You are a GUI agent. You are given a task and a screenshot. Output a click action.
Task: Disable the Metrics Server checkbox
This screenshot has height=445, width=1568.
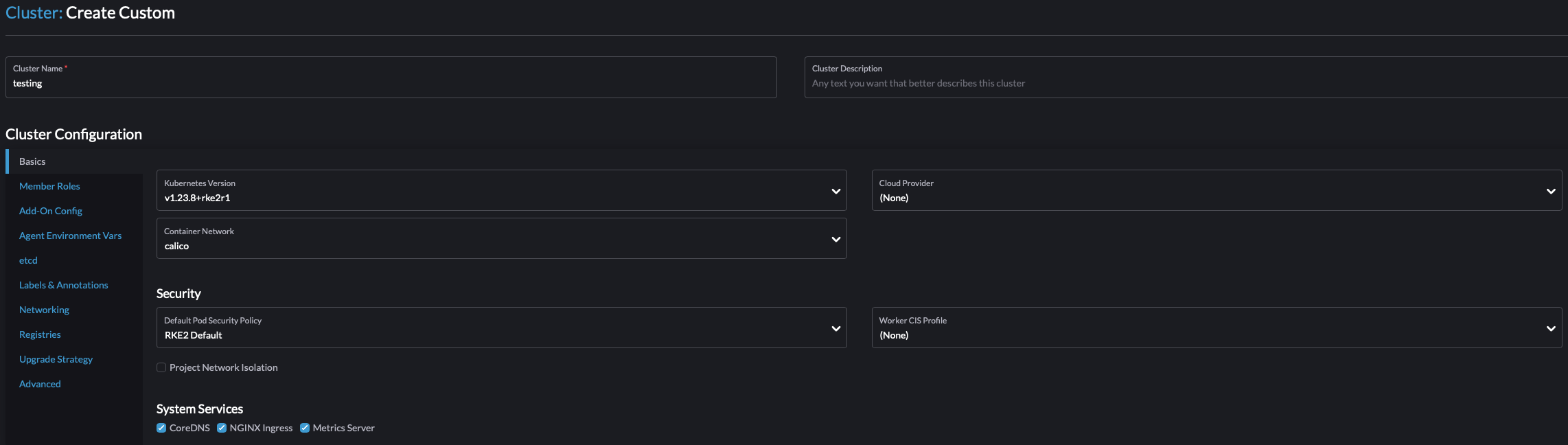305,428
